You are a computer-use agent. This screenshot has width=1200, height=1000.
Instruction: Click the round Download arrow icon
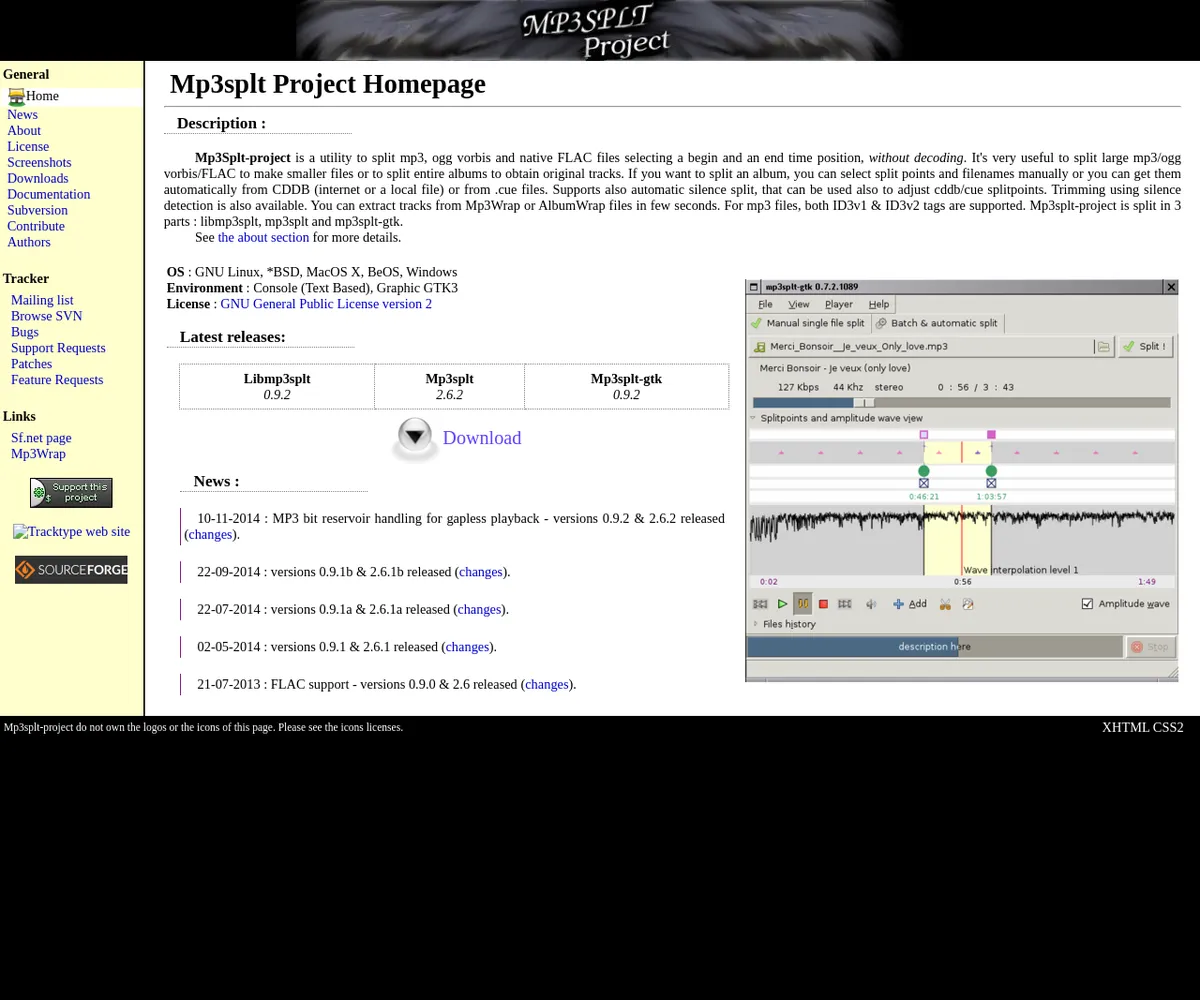click(414, 438)
